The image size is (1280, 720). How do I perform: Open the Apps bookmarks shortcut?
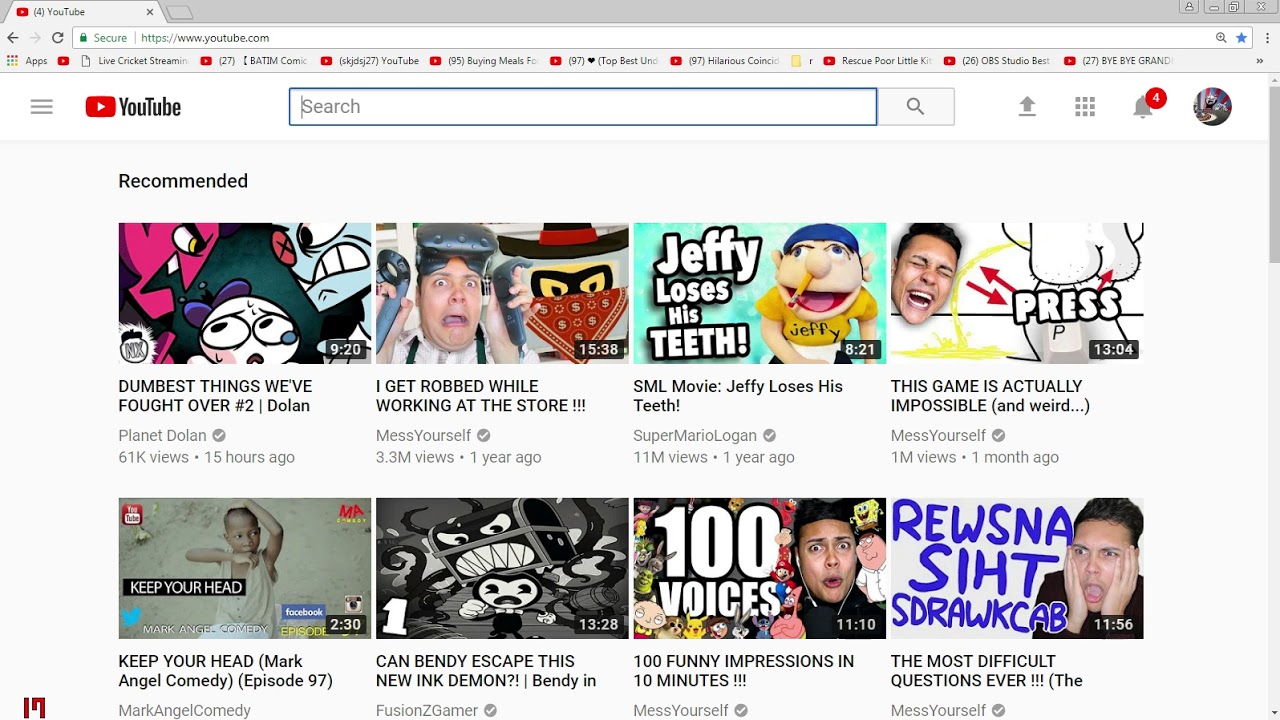(27, 61)
